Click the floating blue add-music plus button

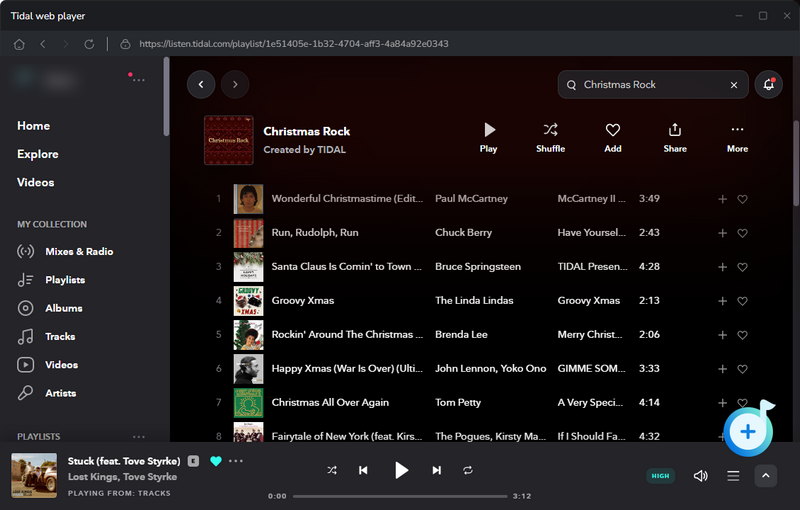748,432
